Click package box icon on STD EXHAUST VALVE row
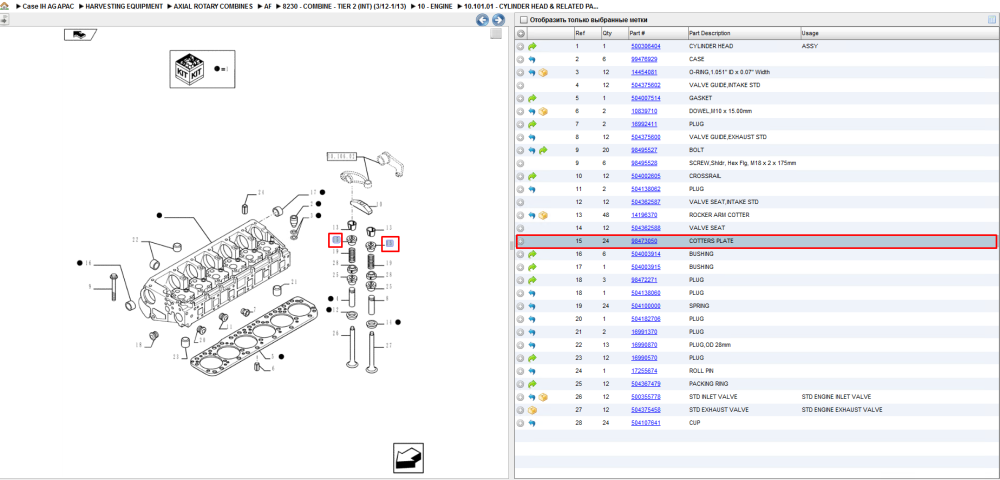 (533, 409)
